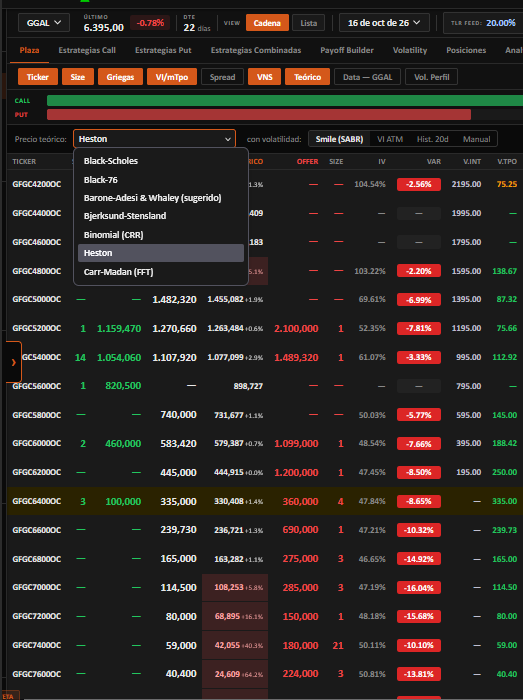Go to the Payoff Builder tab
The width and height of the screenshot is (523, 700).
pos(347,50)
